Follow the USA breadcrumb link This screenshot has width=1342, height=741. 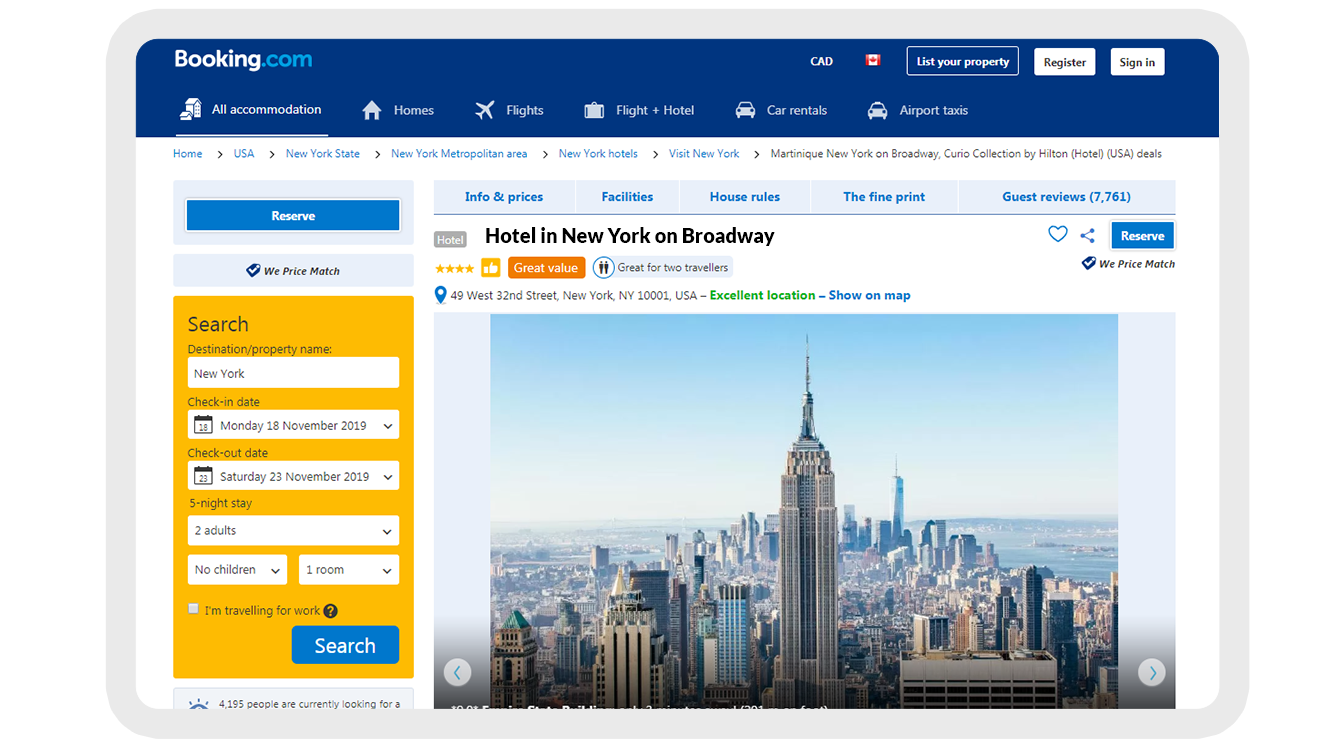244,154
